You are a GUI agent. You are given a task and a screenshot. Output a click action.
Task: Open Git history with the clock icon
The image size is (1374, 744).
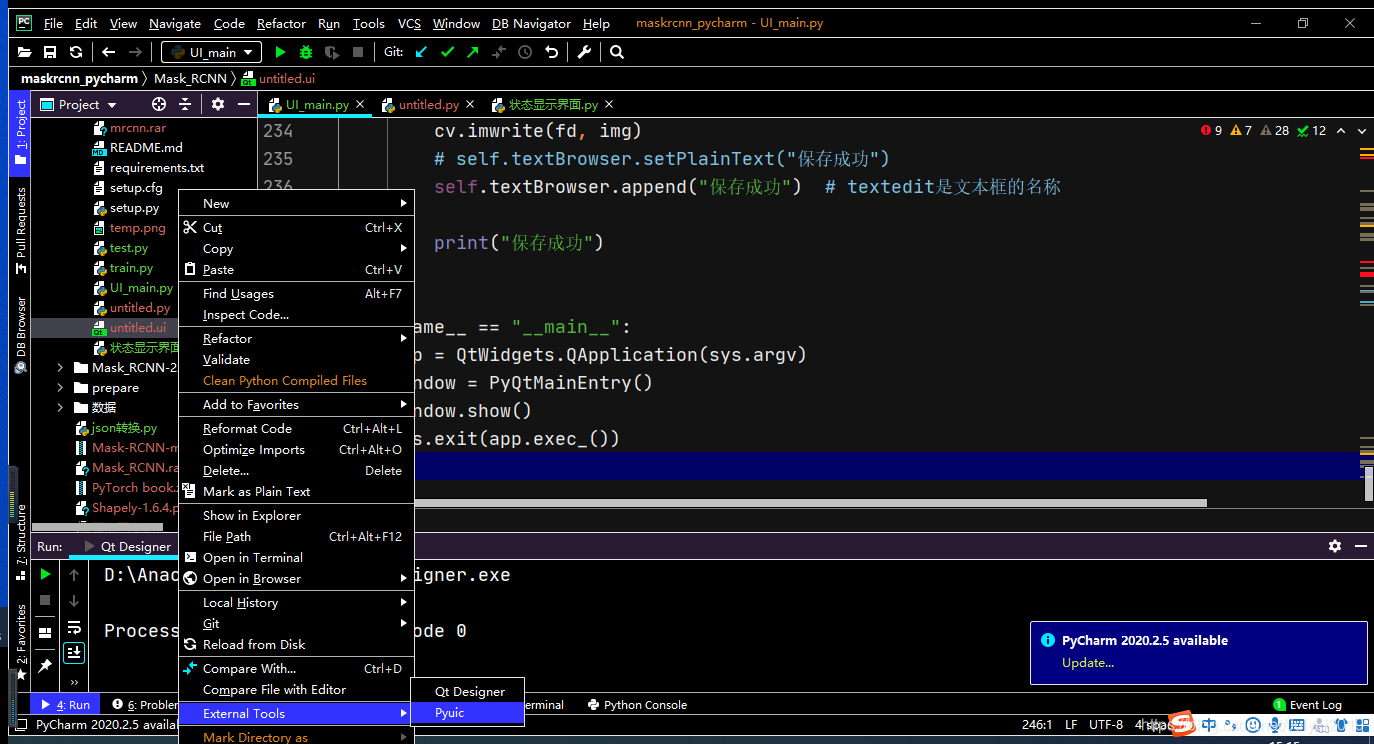(x=525, y=52)
